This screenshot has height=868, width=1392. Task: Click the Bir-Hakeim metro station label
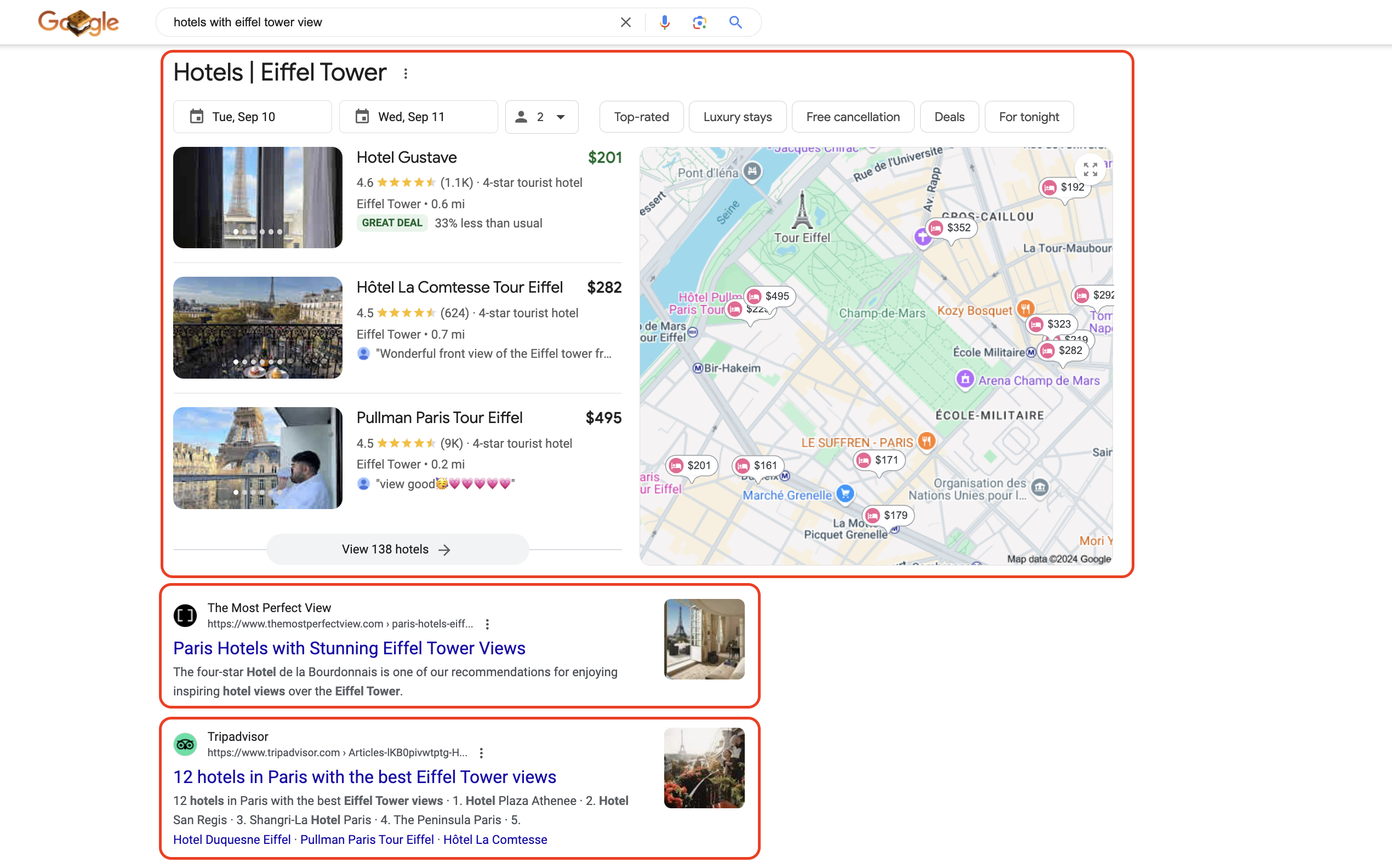click(732, 368)
